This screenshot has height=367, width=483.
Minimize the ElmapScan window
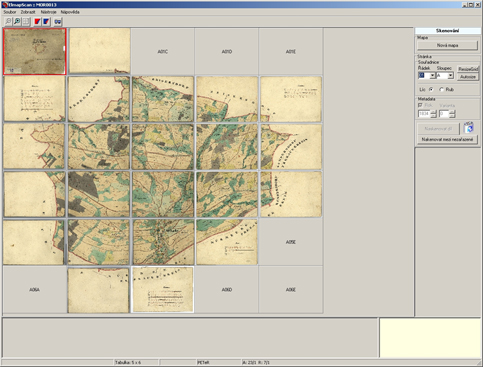pos(465,5)
